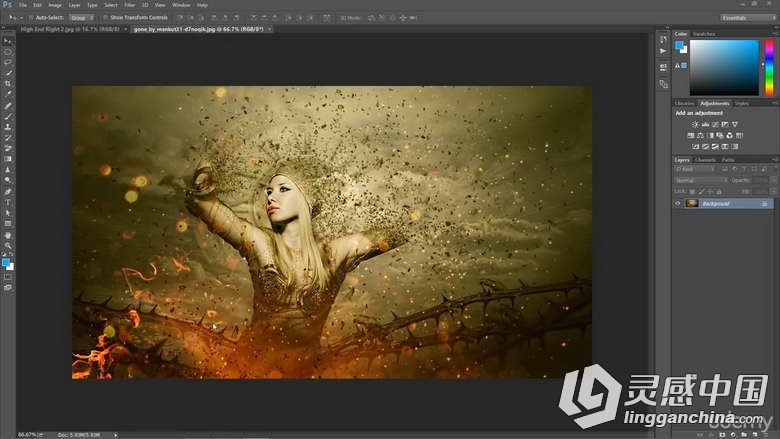The height and width of the screenshot is (439, 780).
Task: Select the History Brush tool
Action: coord(7,138)
